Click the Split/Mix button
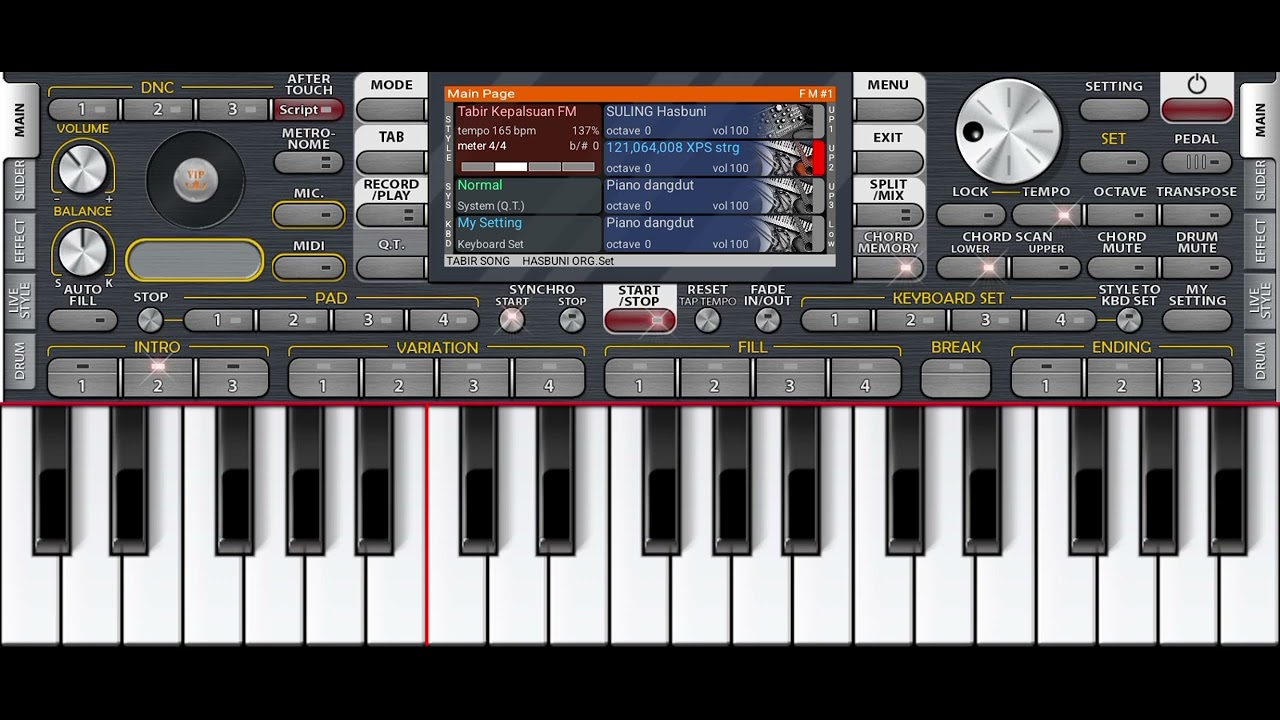 point(889,215)
